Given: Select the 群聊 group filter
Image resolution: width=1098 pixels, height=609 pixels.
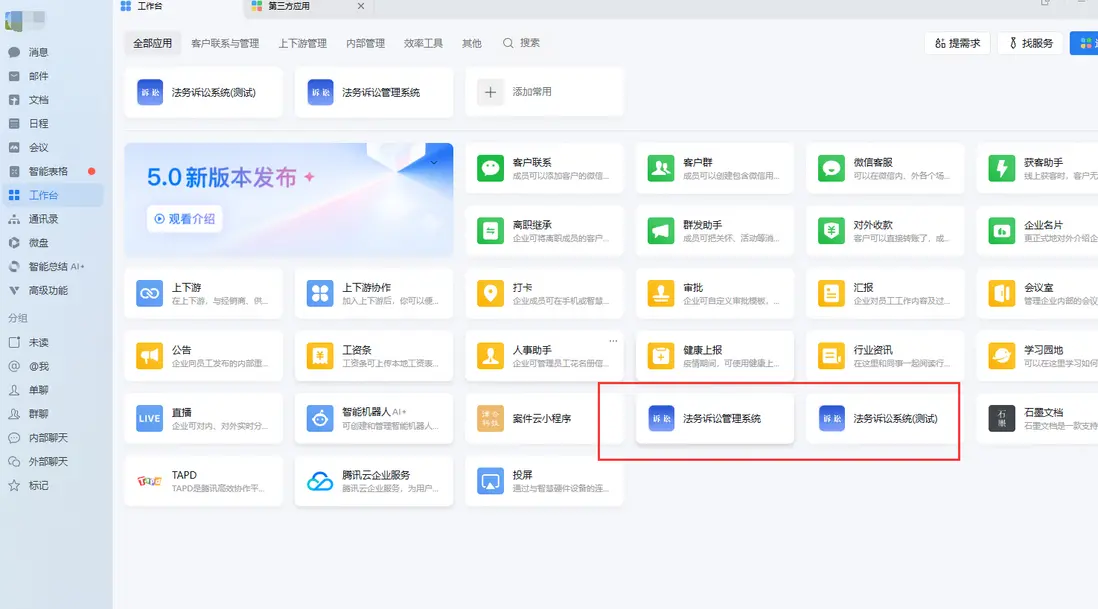Looking at the screenshot, I should pyautogui.click(x=39, y=414).
